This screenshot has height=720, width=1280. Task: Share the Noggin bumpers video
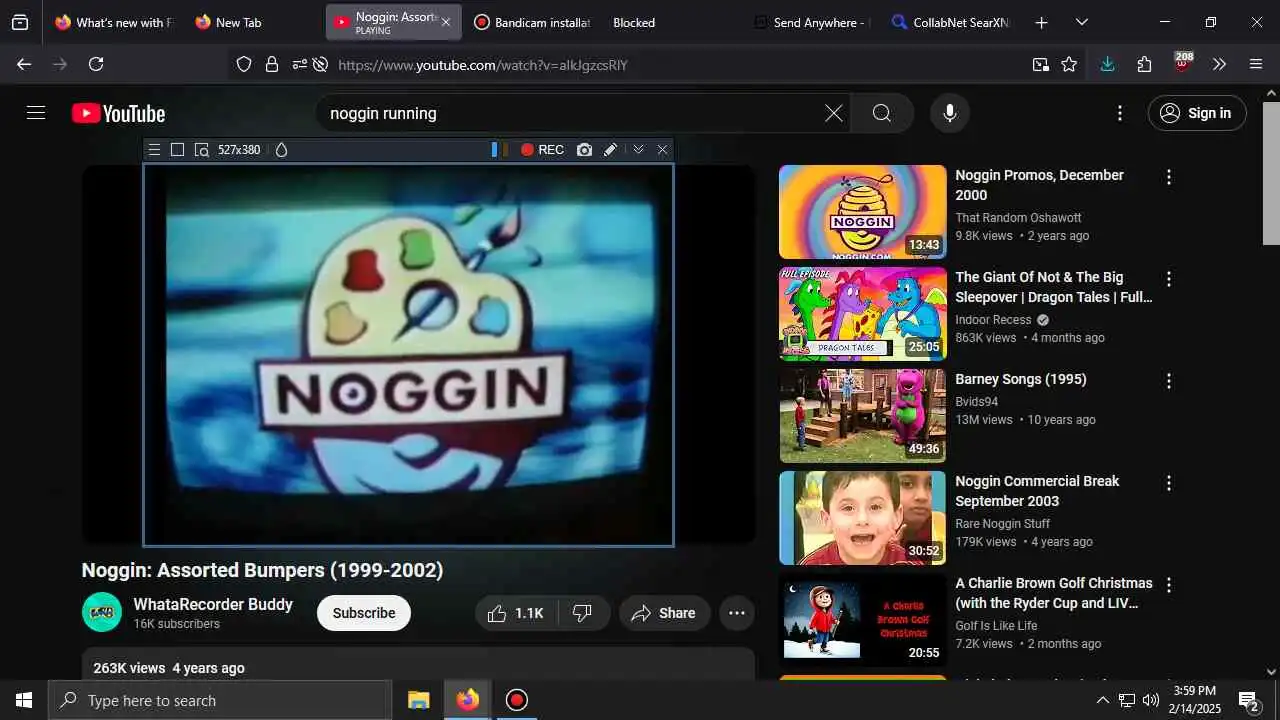click(664, 613)
